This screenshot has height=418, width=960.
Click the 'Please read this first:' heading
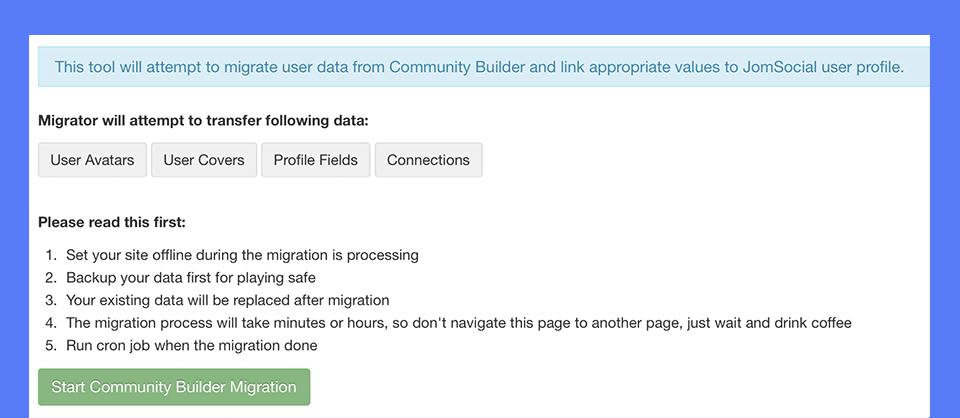pos(111,223)
